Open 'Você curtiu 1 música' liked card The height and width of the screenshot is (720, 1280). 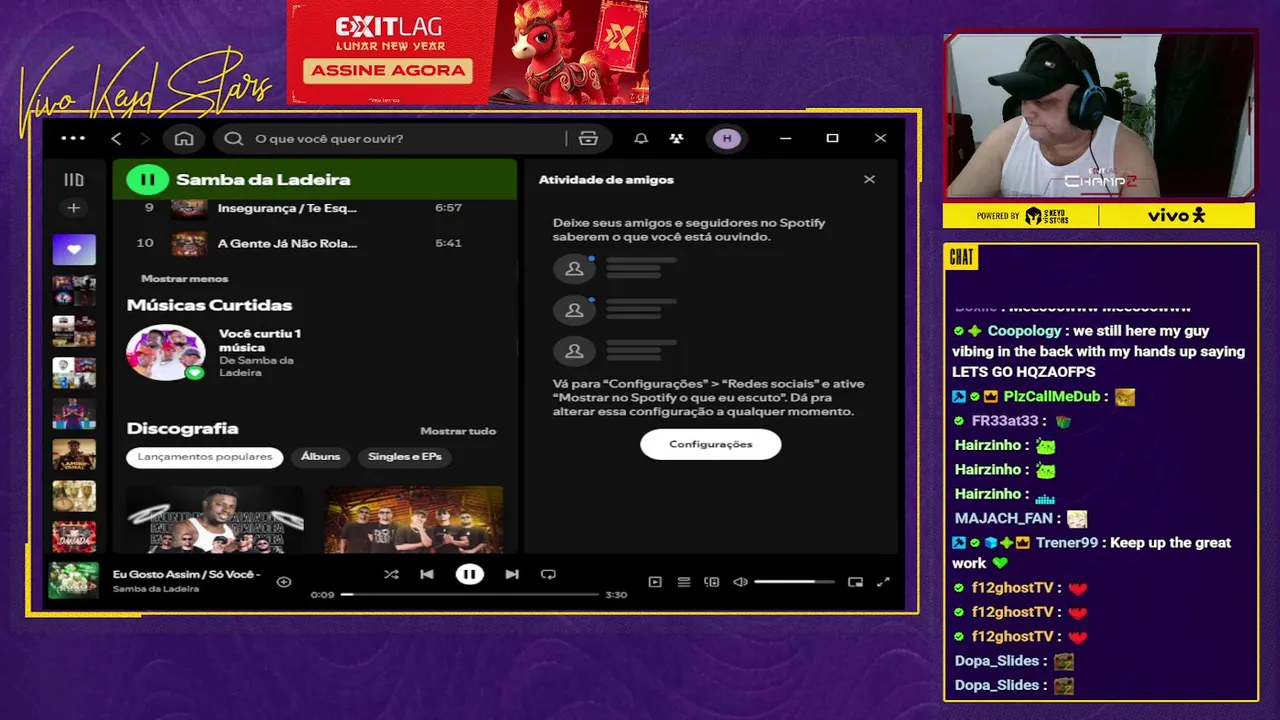(259, 340)
